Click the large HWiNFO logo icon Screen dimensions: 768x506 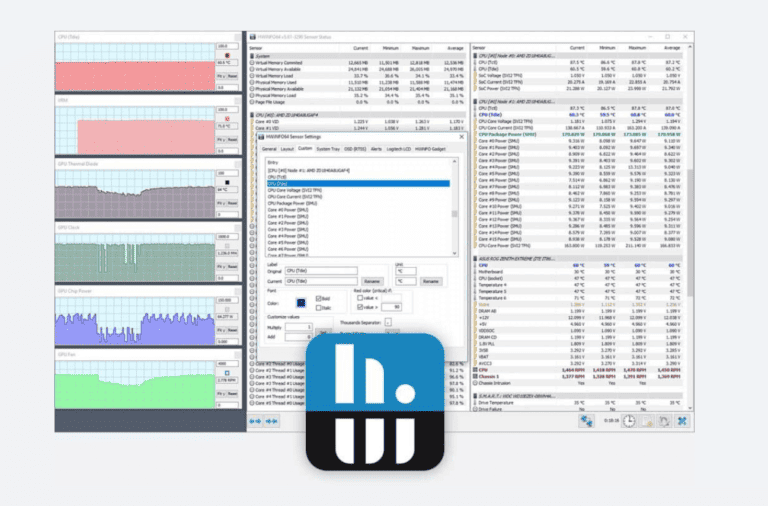tap(375, 402)
